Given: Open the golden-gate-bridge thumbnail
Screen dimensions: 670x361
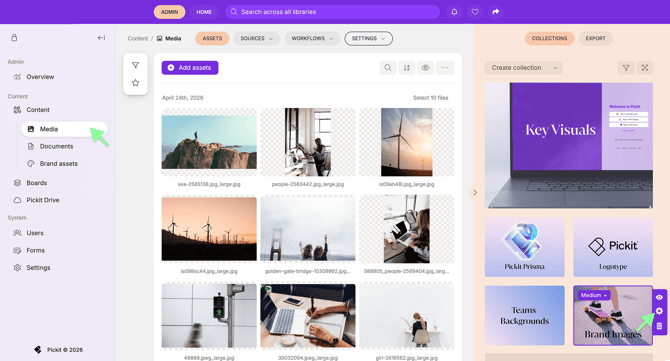Looking at the screenshot, I should [308, 229].
